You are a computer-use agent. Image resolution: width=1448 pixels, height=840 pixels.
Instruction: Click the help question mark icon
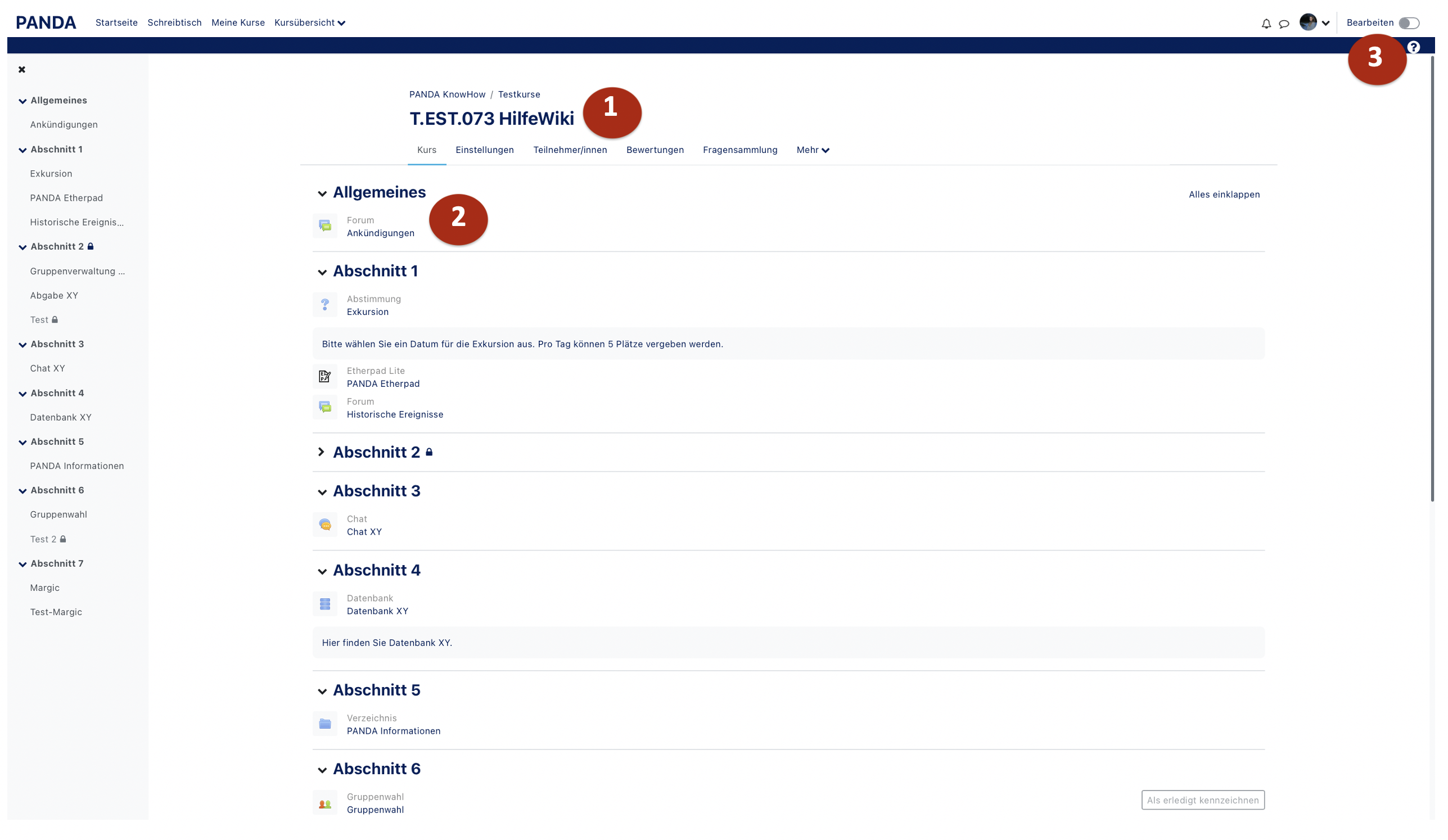click(x=1414, y=47)
